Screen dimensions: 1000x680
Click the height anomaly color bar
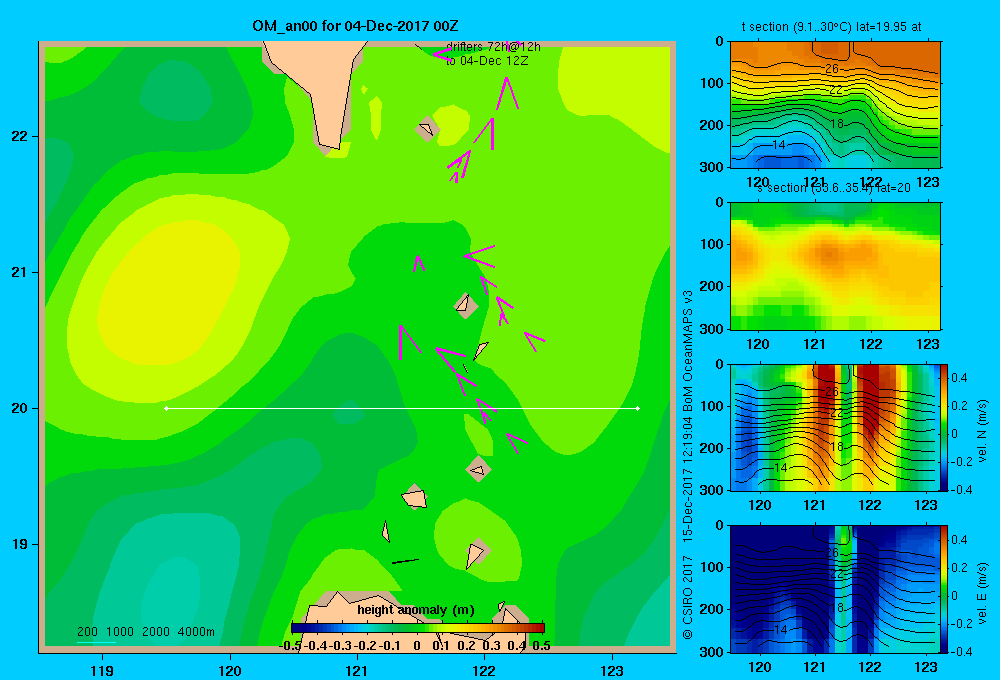click(x=418, y=628)
